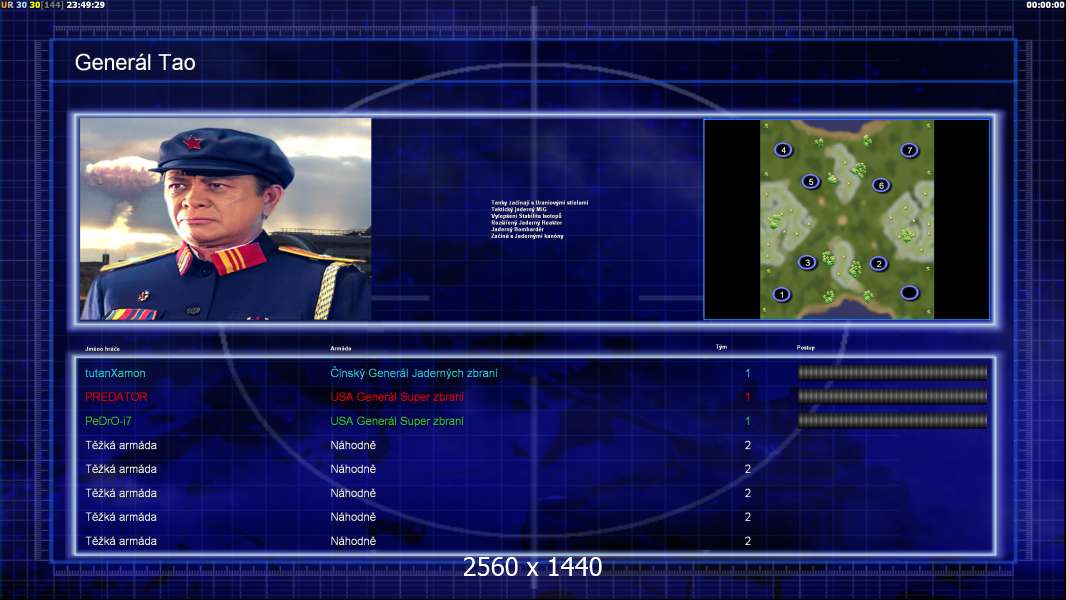Click team number in PREDATOR's row
Screen dimensions: 1066x600
coord(747,397)
